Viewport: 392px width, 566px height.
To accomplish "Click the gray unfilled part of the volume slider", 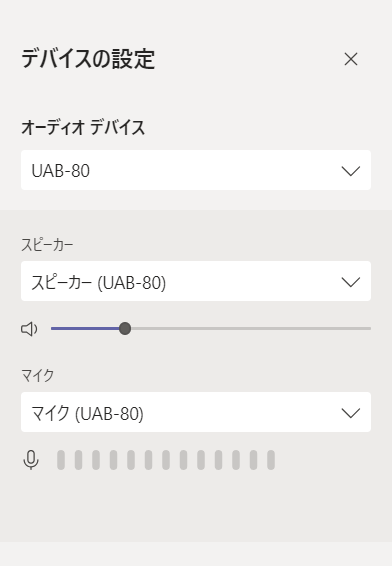I will coord(251,328).
